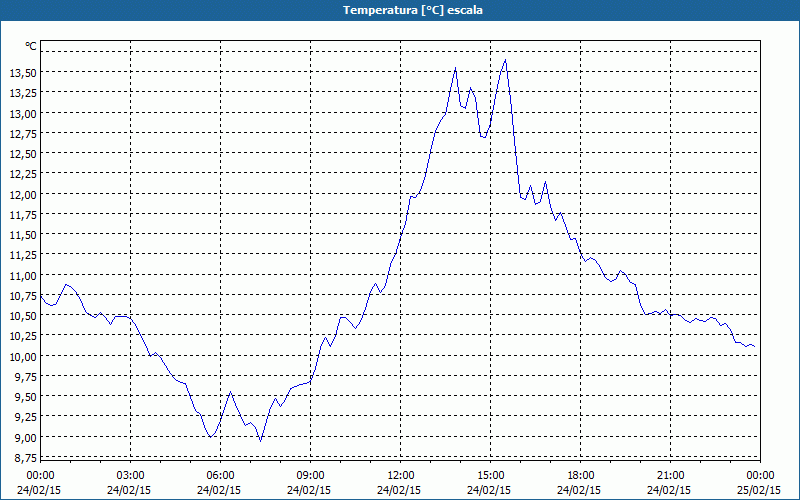
Task: Select the 09:00 time label
Action: click(310, 476)
